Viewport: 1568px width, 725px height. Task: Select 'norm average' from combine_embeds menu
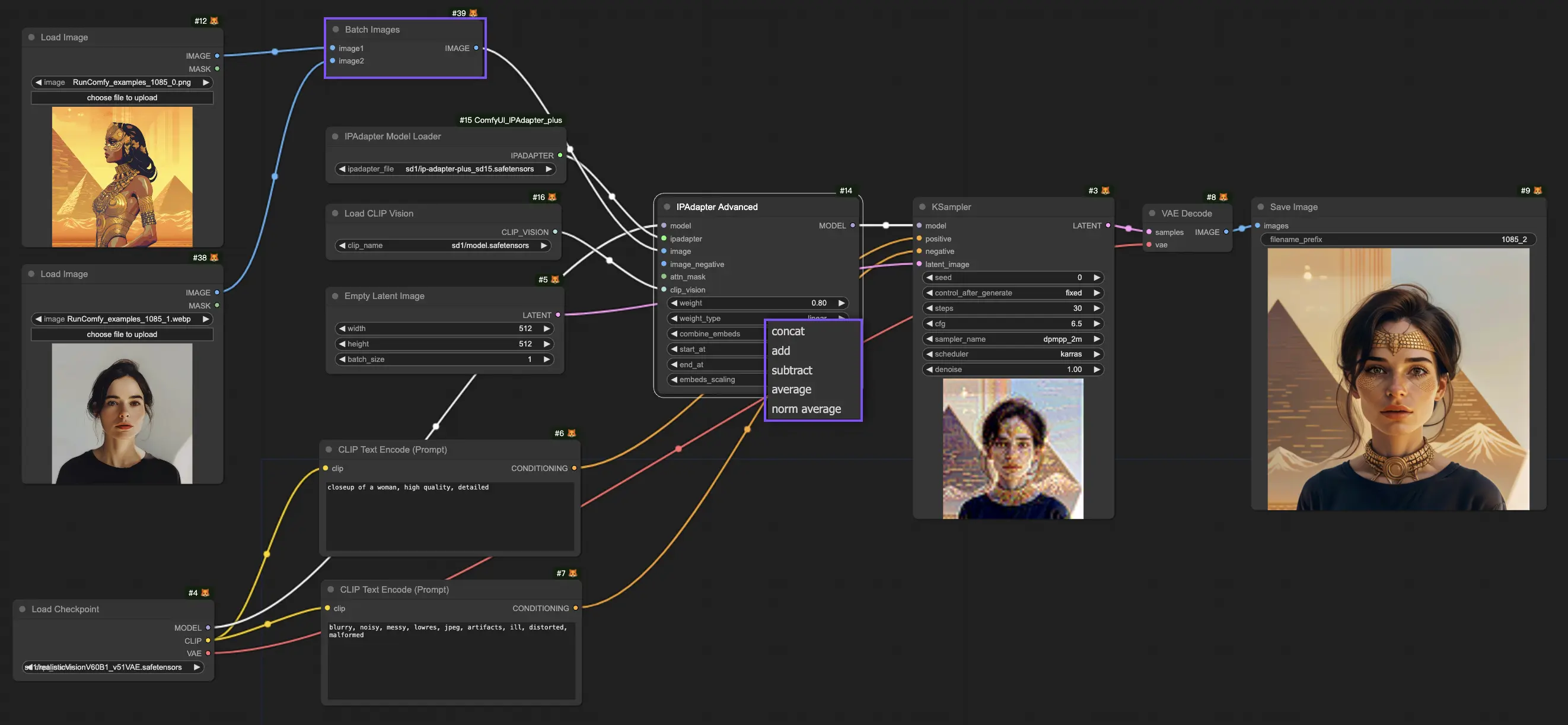click(x=806, y=409)
